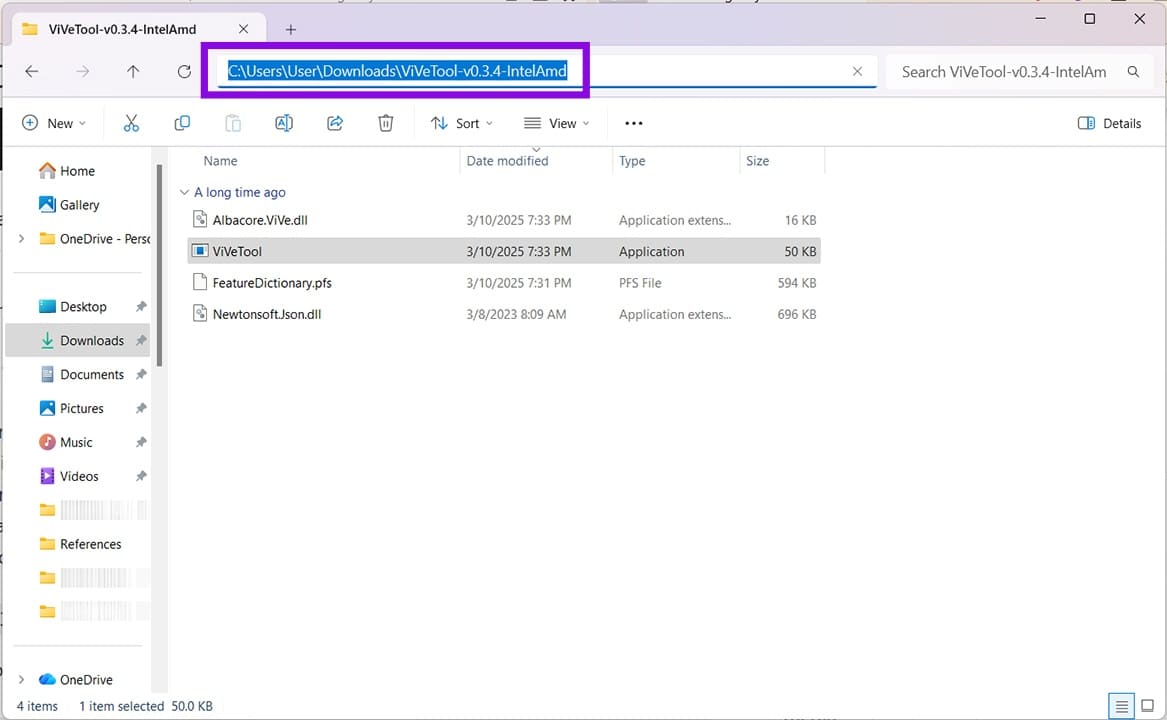
Task: Click the Paste clipboard icon
Action: click(233, 124)
